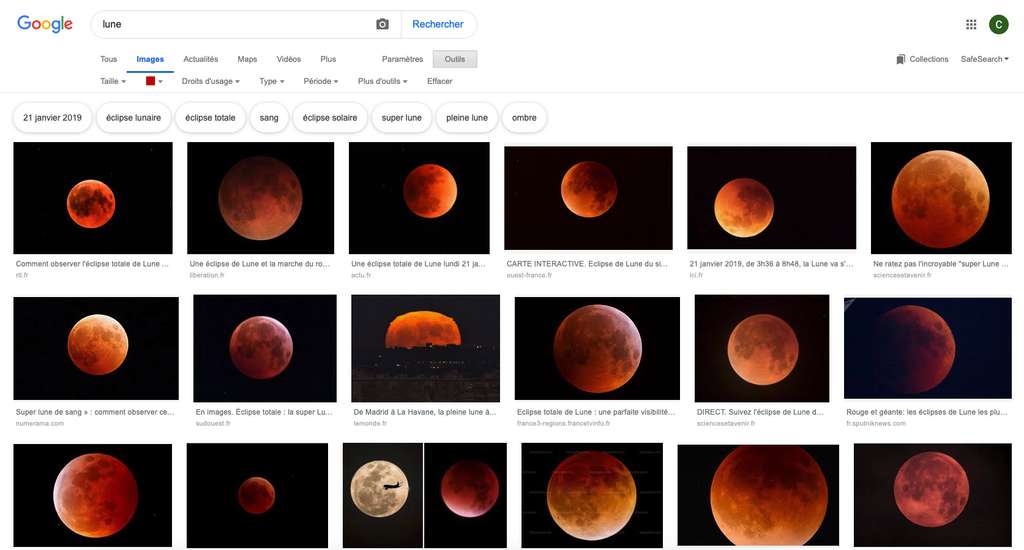Expand the Droits d'usage dropdown
The image size is (1024, 550).
click(x=210, y=81)
